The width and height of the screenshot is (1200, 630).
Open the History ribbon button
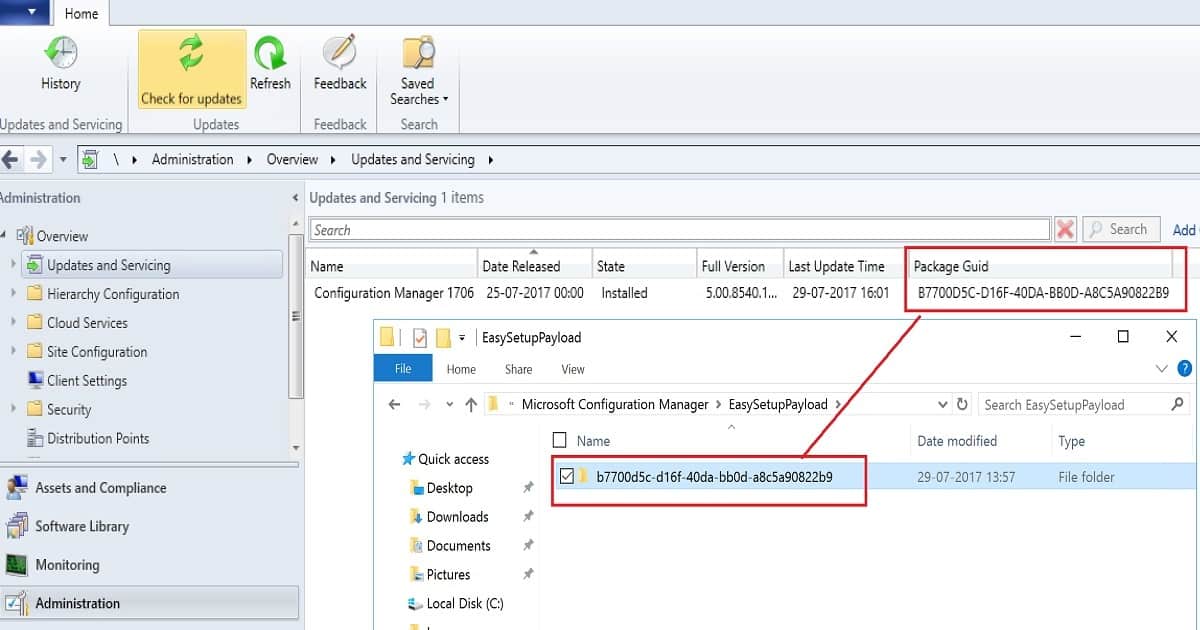(x=60, y=65)
